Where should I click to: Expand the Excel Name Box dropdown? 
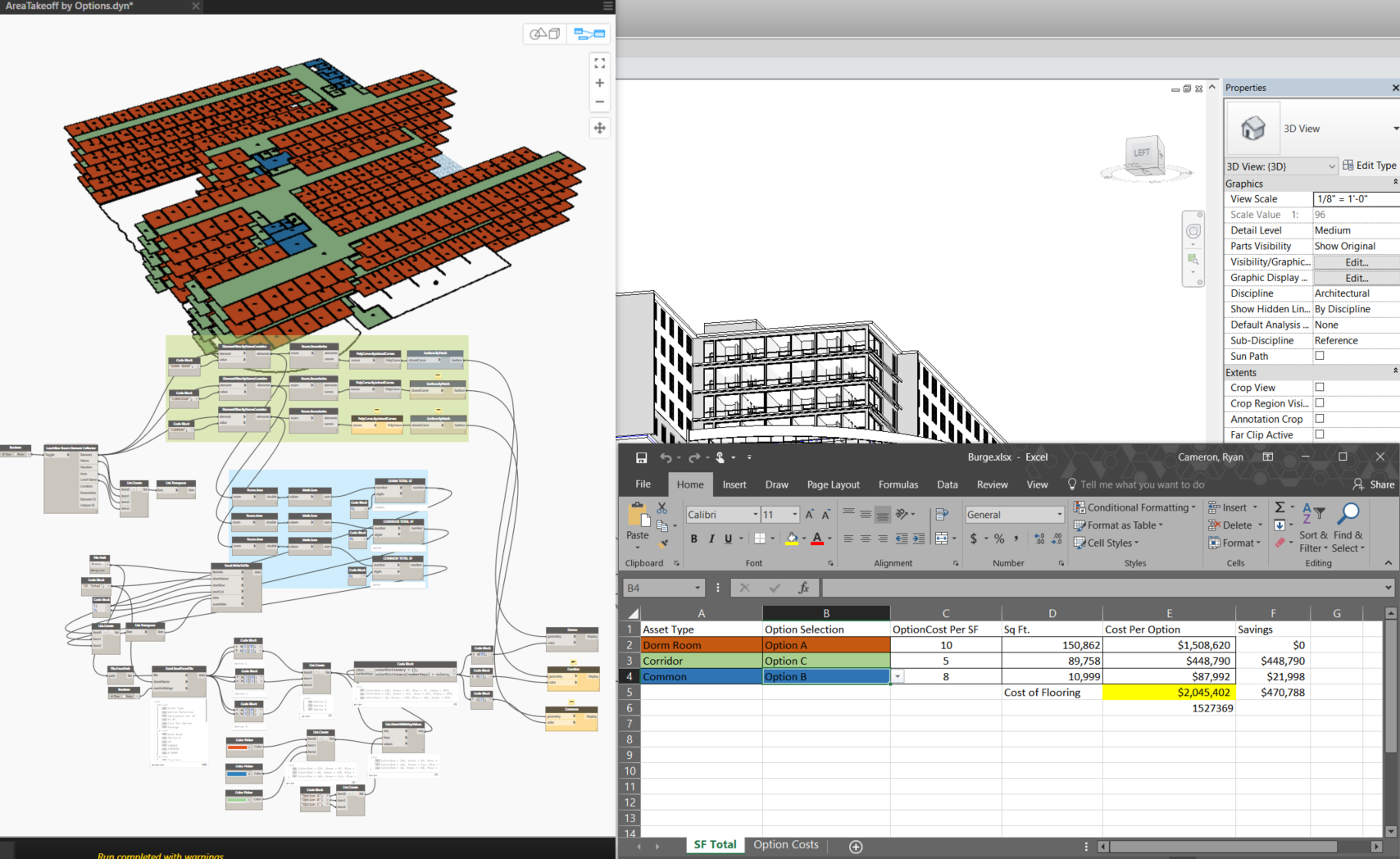[698, 588]
